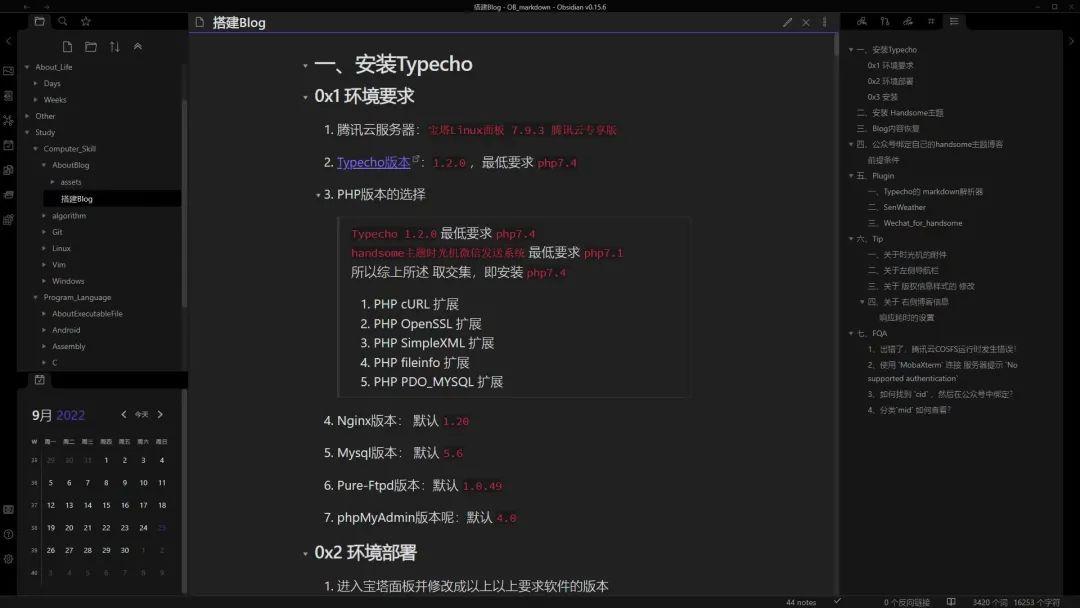Open the backlinks tab in right sidebar

[x=862, y=21]
